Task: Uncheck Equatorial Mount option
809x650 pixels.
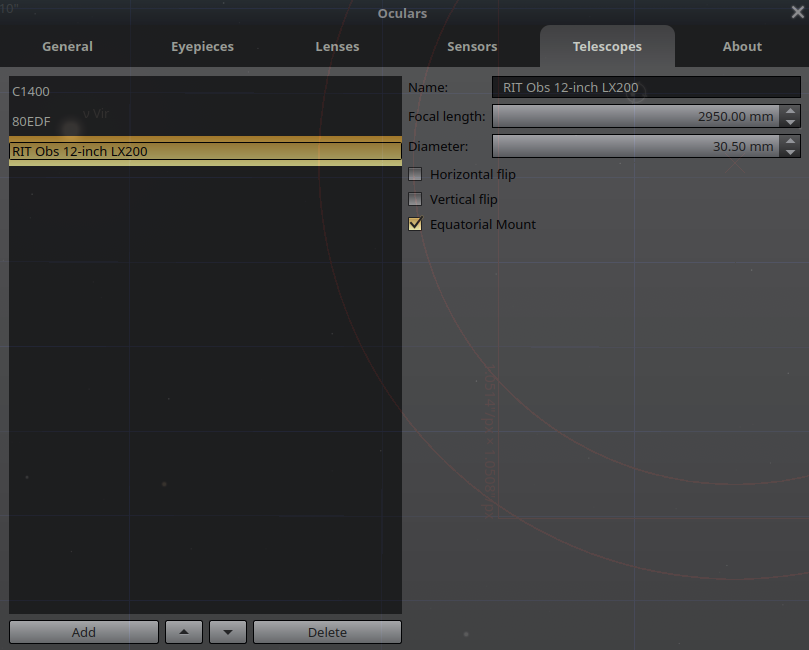Action: [x=415, y=224]
